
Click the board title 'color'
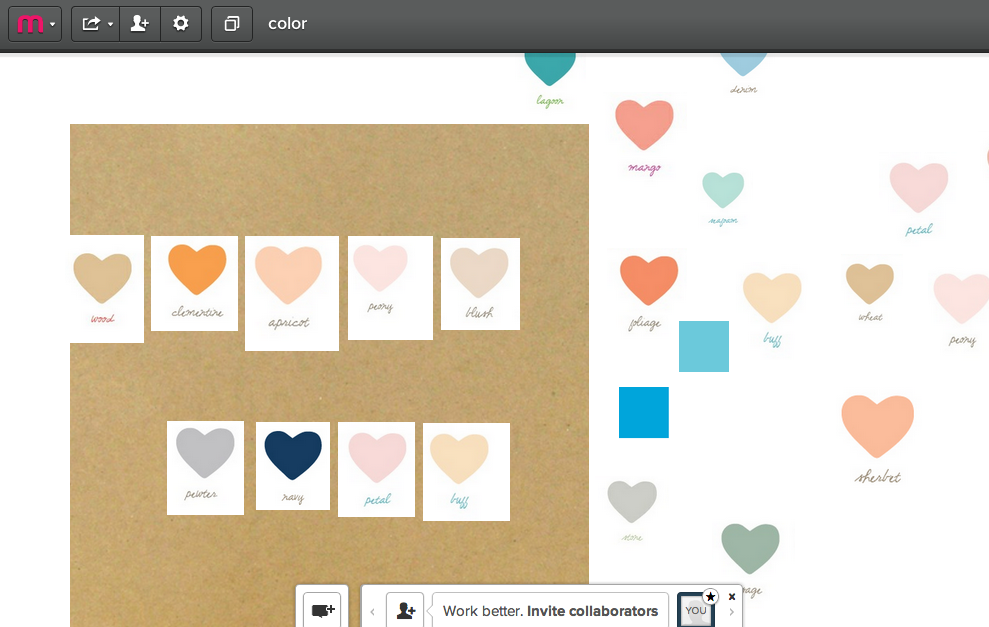[288, 24]
